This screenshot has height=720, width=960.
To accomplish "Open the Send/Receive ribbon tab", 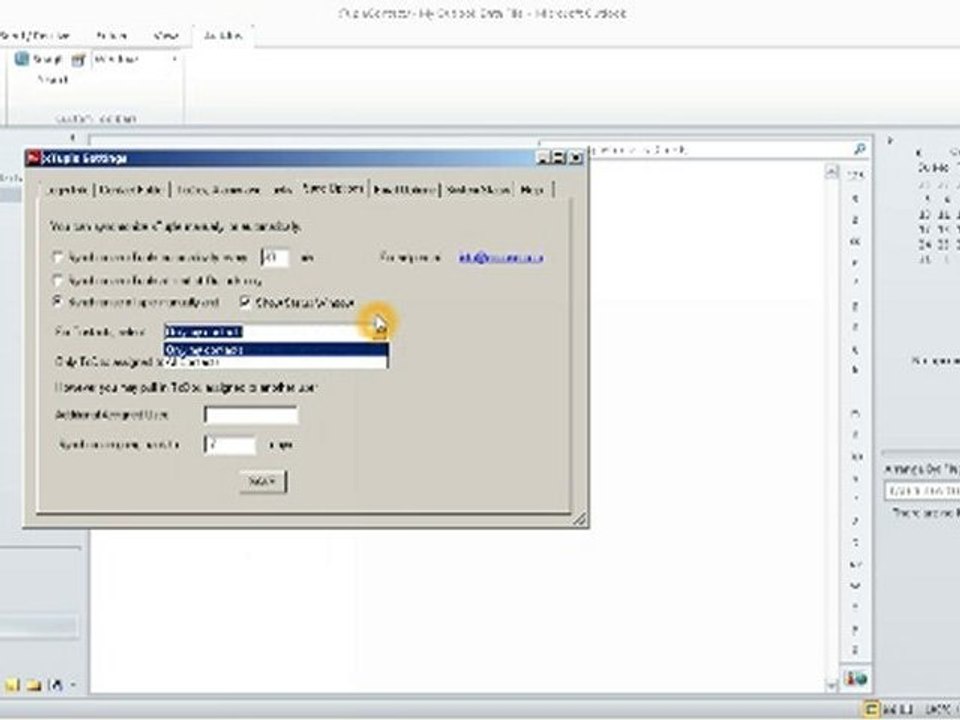I will click(34, 36).
